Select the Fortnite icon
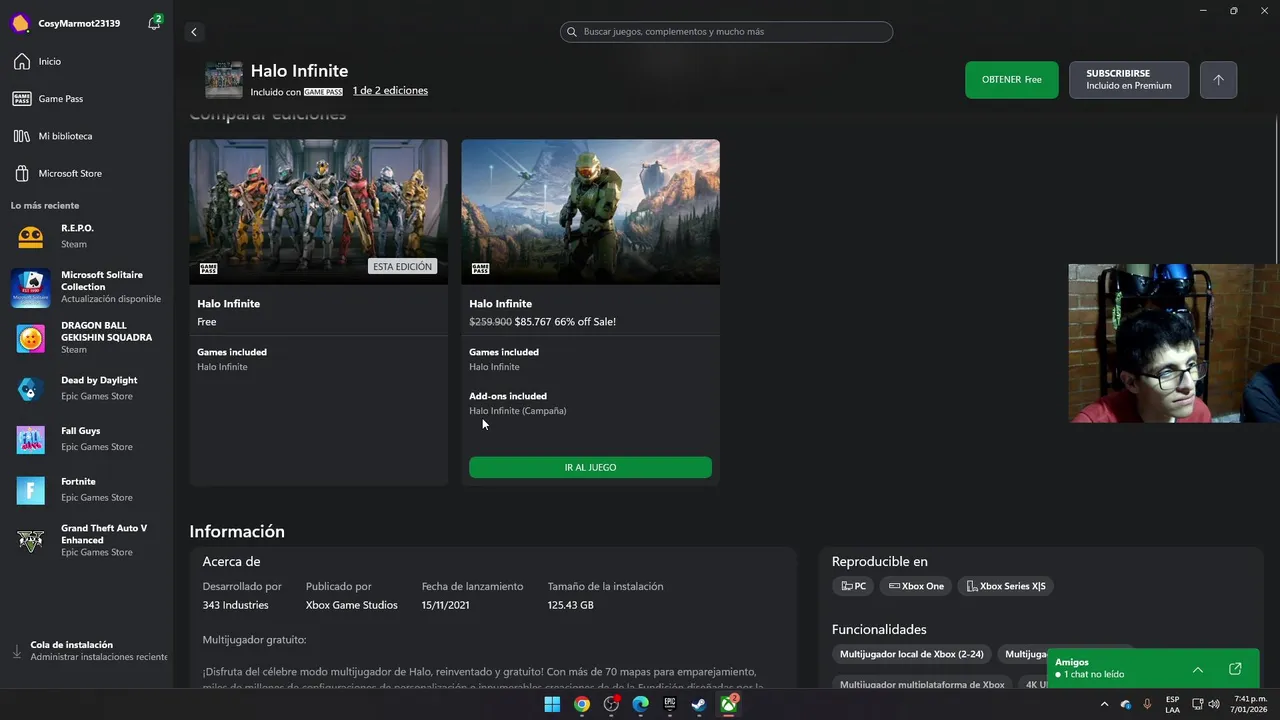 pos(31,490)
